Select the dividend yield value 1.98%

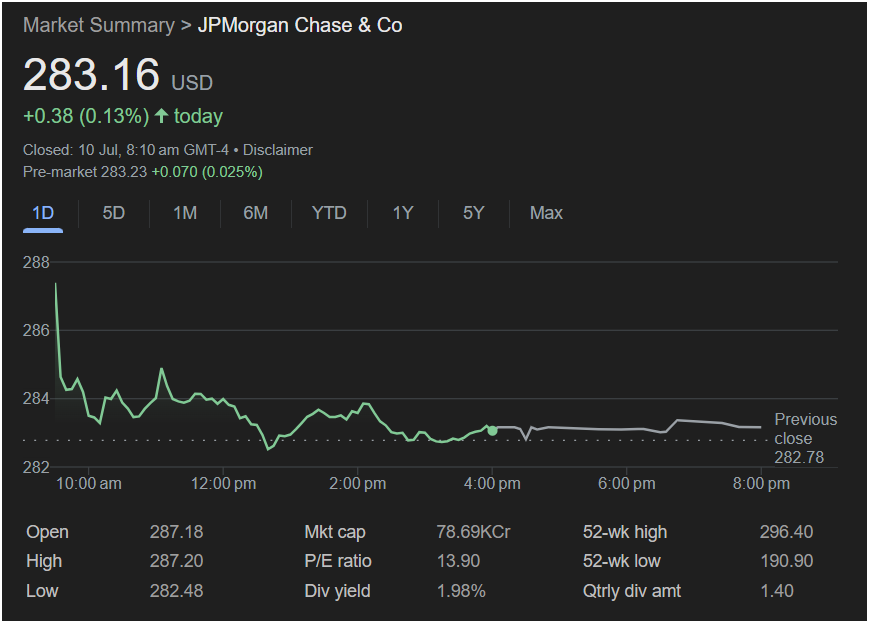[461, 591]
